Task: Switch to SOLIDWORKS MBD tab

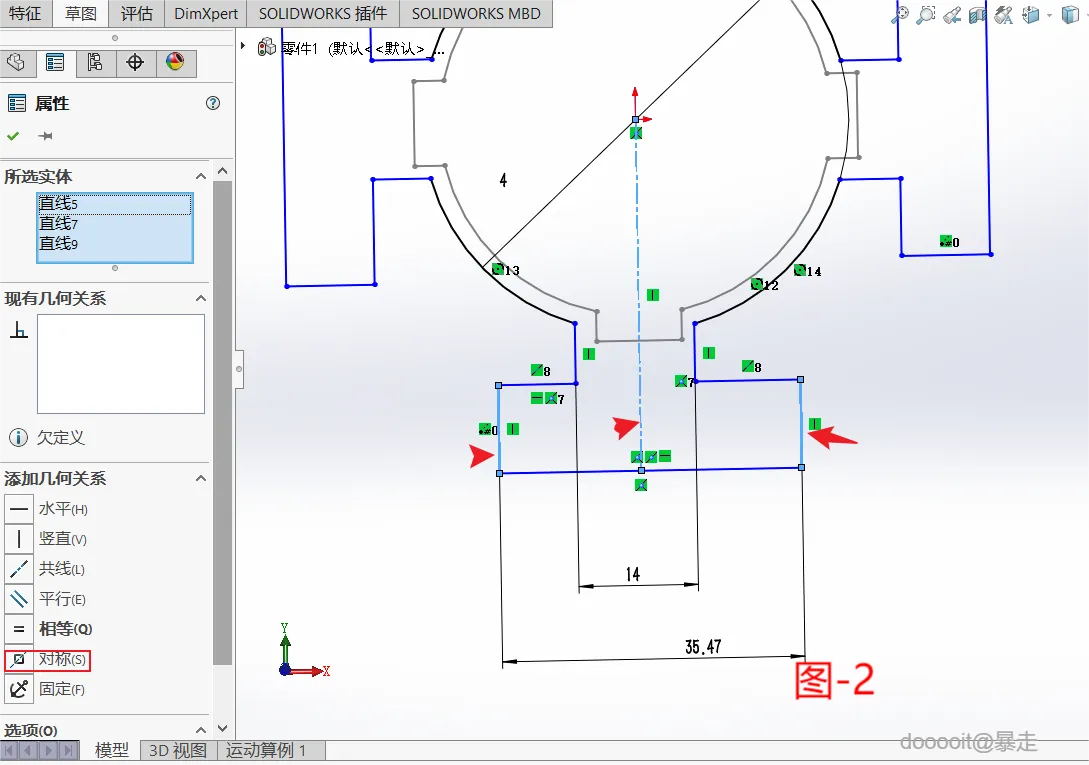Action: click(476, 13)
